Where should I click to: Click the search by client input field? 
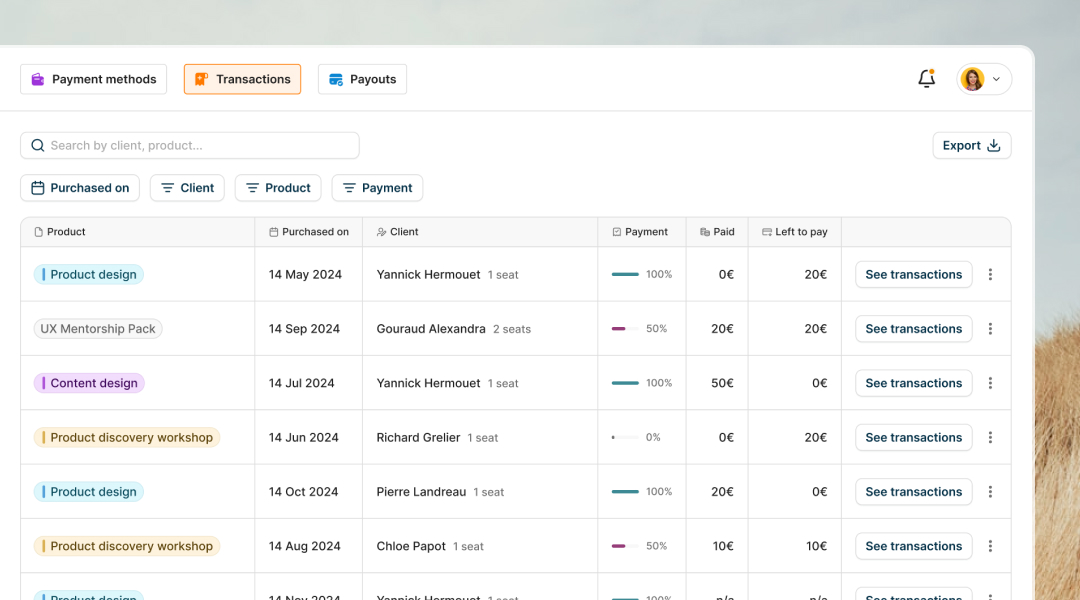tap(189, 145)
